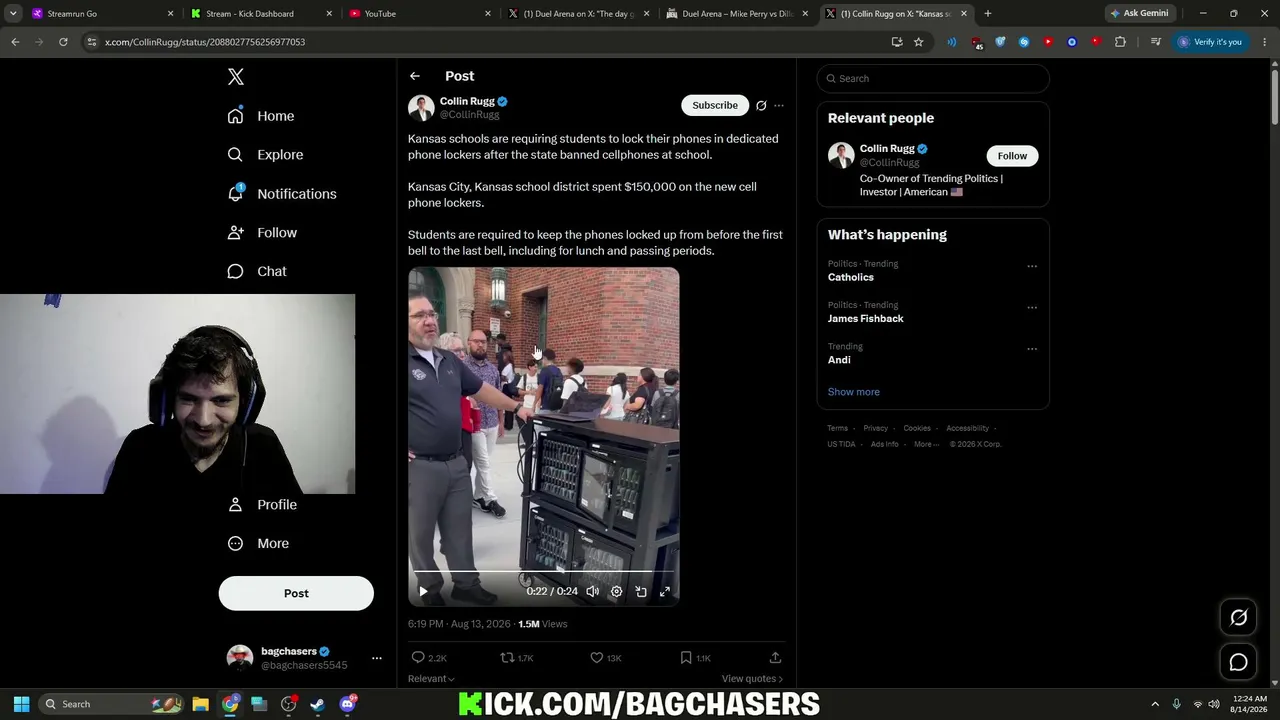
Task: Enter fullscreen on the video
Action: coord(665,592)
